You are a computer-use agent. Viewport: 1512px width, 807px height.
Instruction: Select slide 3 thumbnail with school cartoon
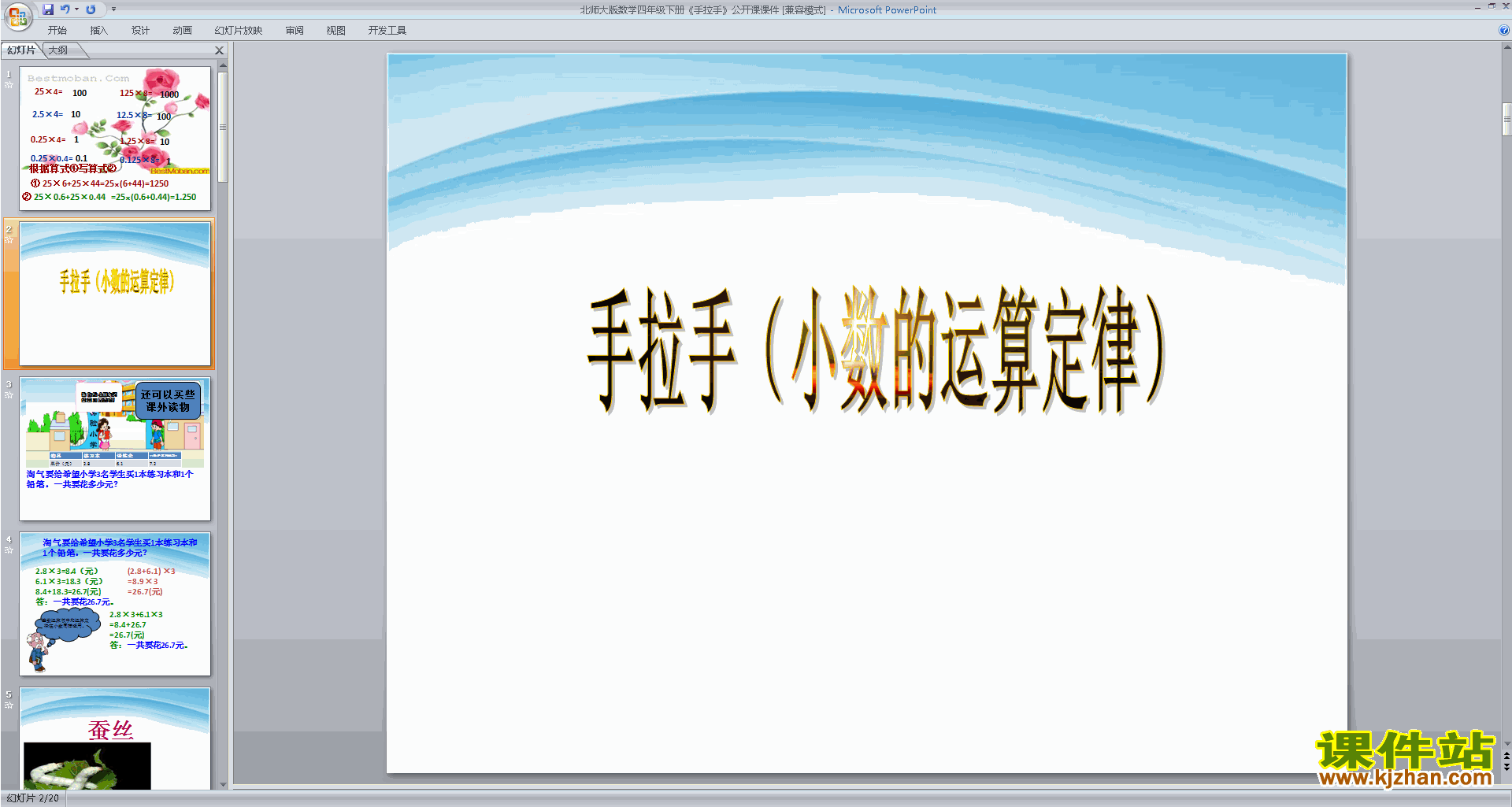[115, 449]
